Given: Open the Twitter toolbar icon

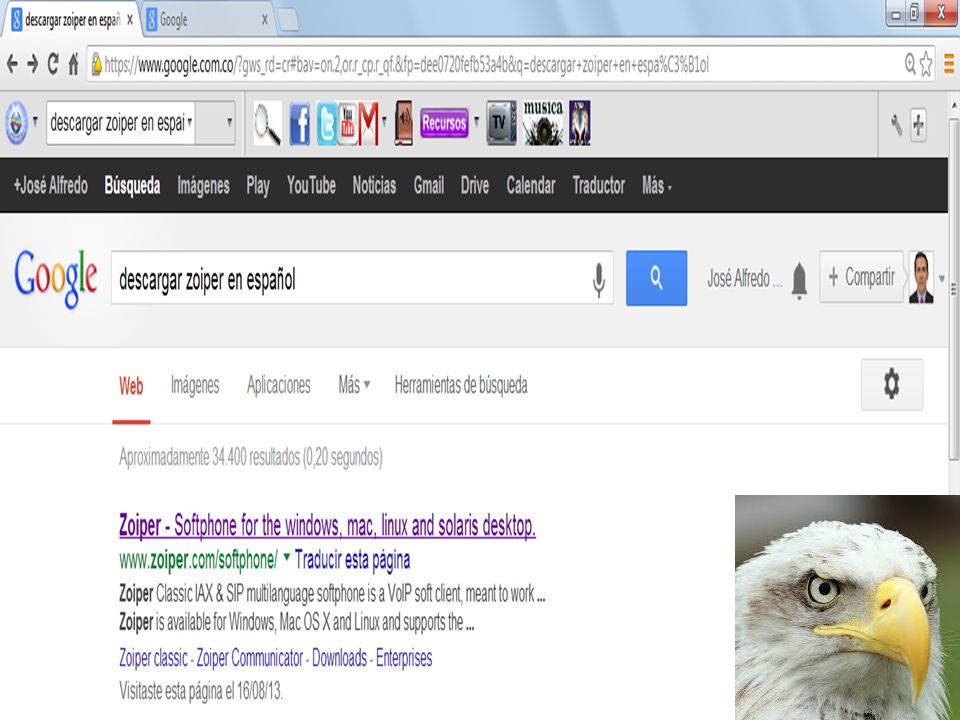Looking at the screenshot, I should pos(326,124).
